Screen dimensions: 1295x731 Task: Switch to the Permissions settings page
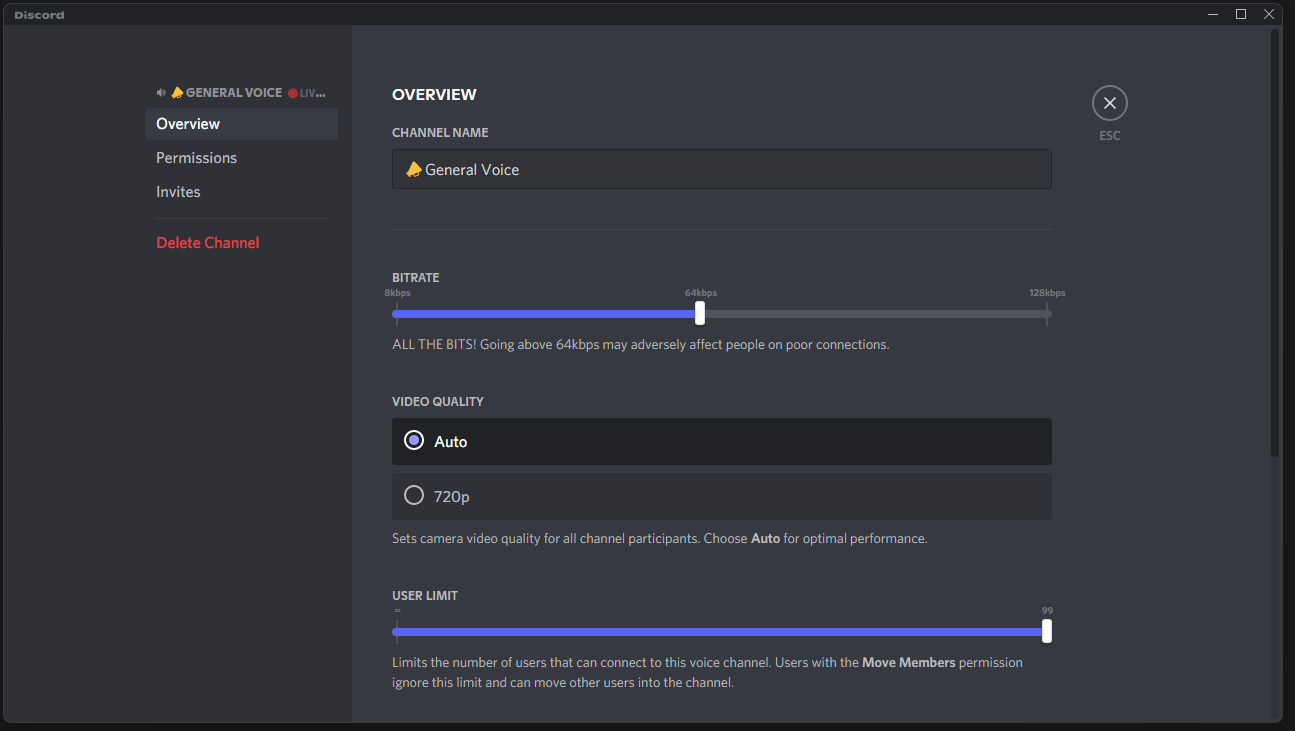(x=196, y=157)
